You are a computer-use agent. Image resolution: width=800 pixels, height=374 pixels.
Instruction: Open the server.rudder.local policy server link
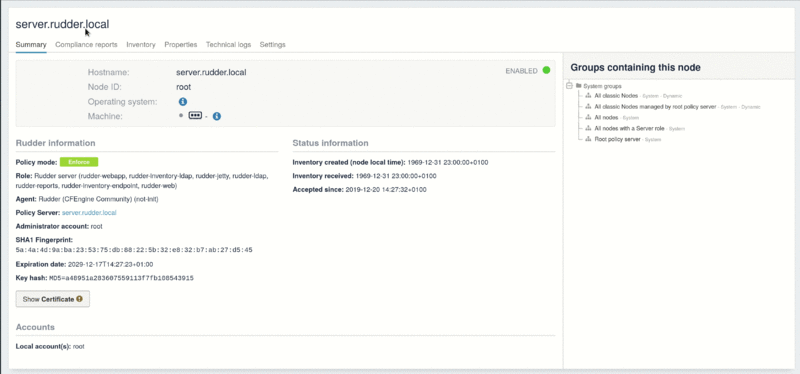pos(89,213)
